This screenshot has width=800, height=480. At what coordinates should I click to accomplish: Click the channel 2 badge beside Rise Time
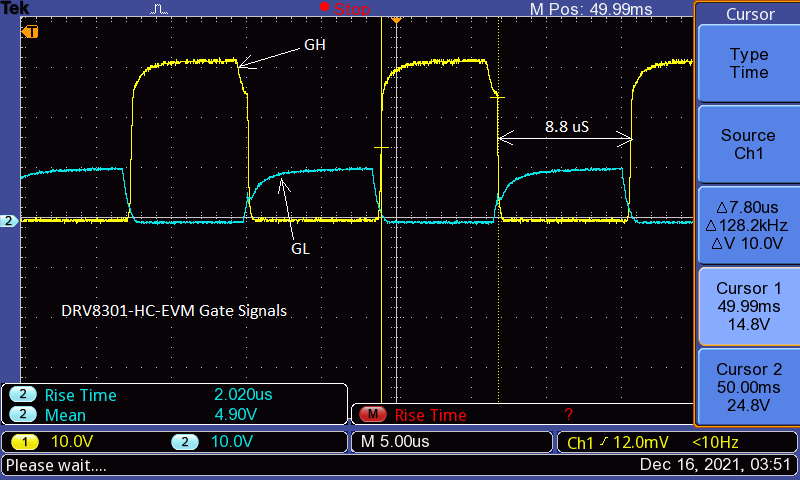(23, 394)
